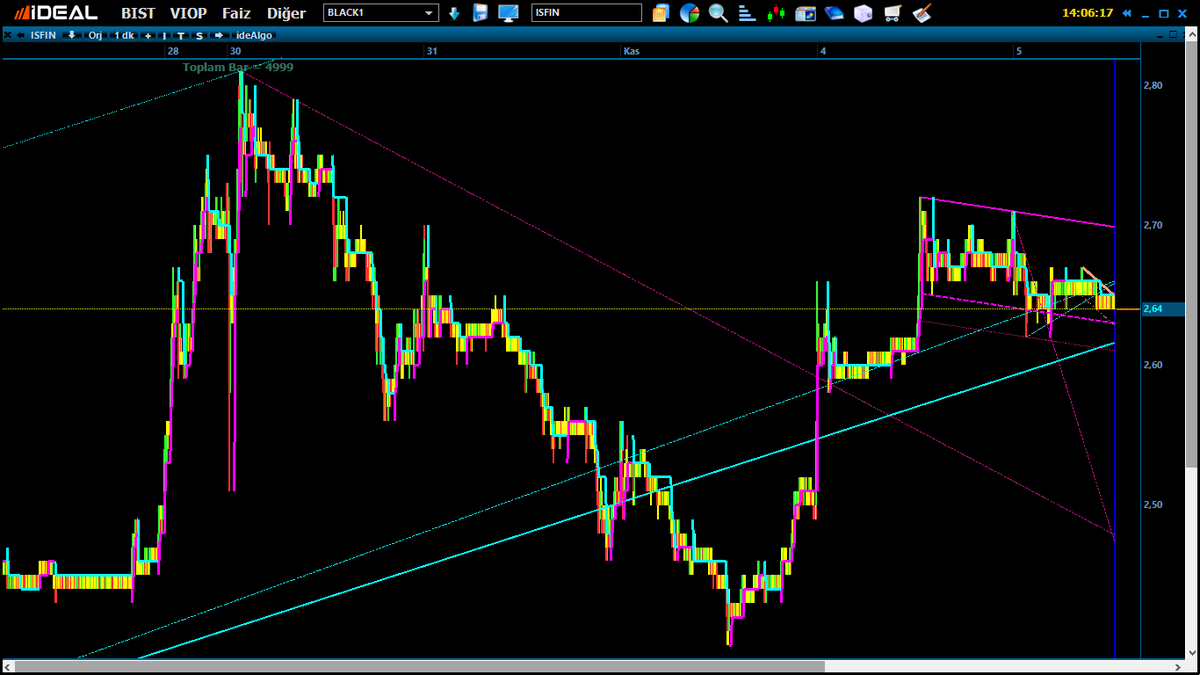
Task: Click the 2,50 price axis label
Action: 1152,505
